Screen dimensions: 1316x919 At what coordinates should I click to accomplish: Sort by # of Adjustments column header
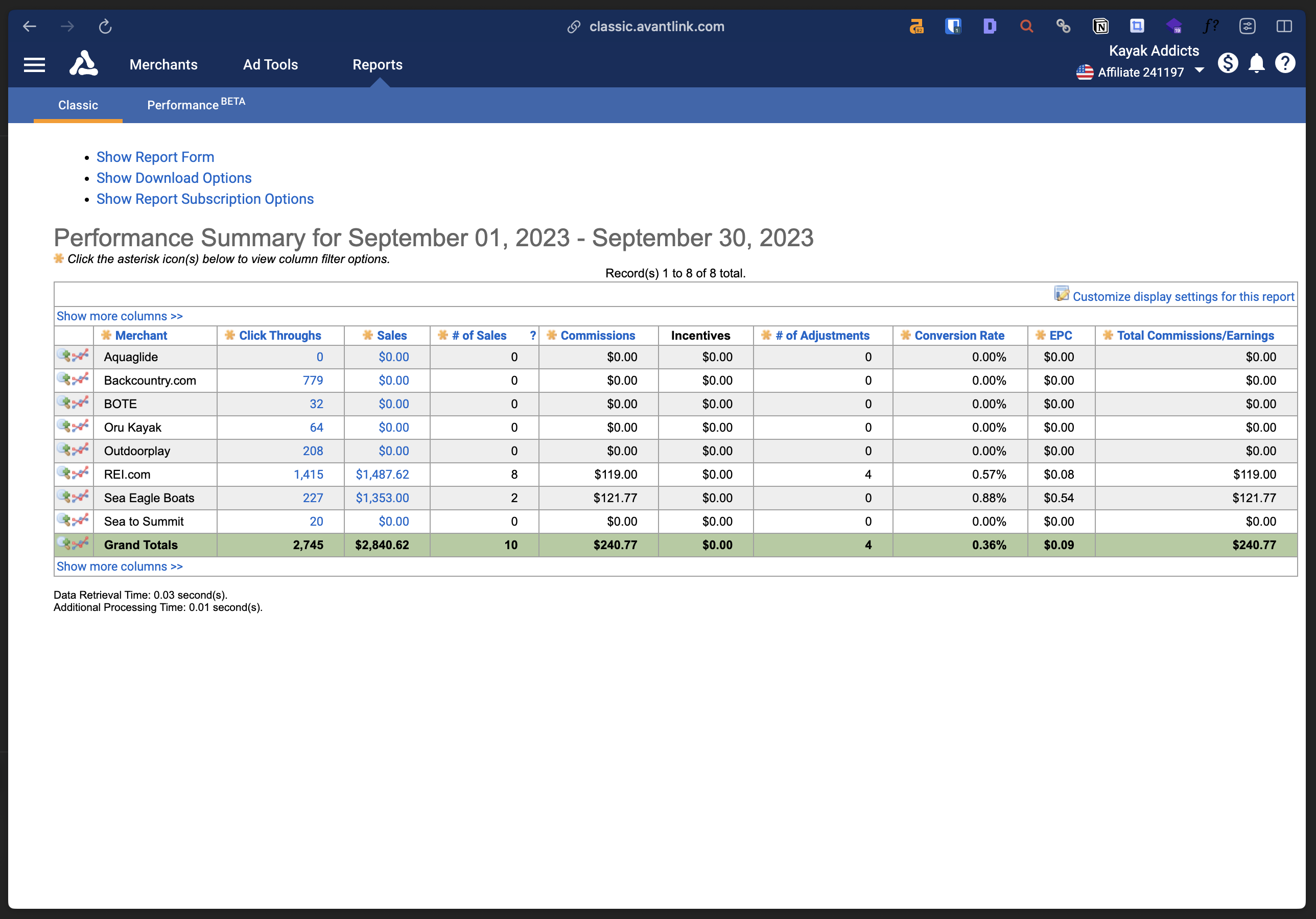coord(823,336)
